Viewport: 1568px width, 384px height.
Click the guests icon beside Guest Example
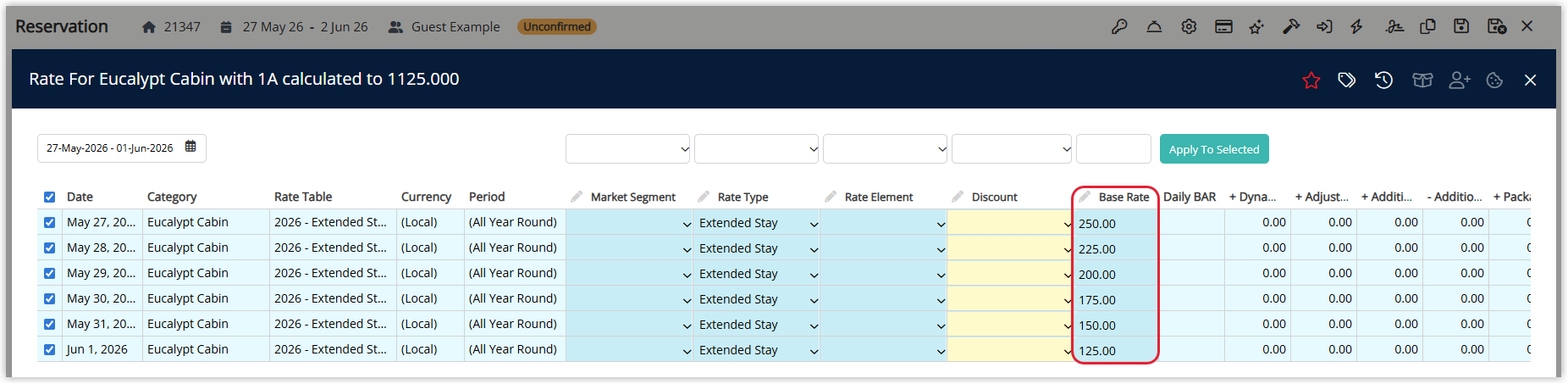click(395, 27)
